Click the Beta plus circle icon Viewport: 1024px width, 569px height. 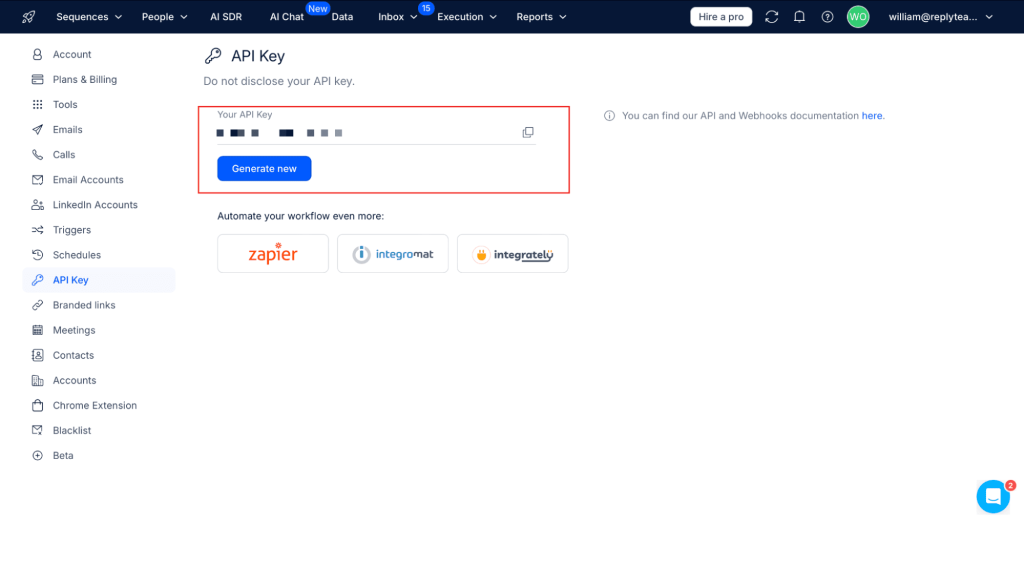[x=37, y=455]
